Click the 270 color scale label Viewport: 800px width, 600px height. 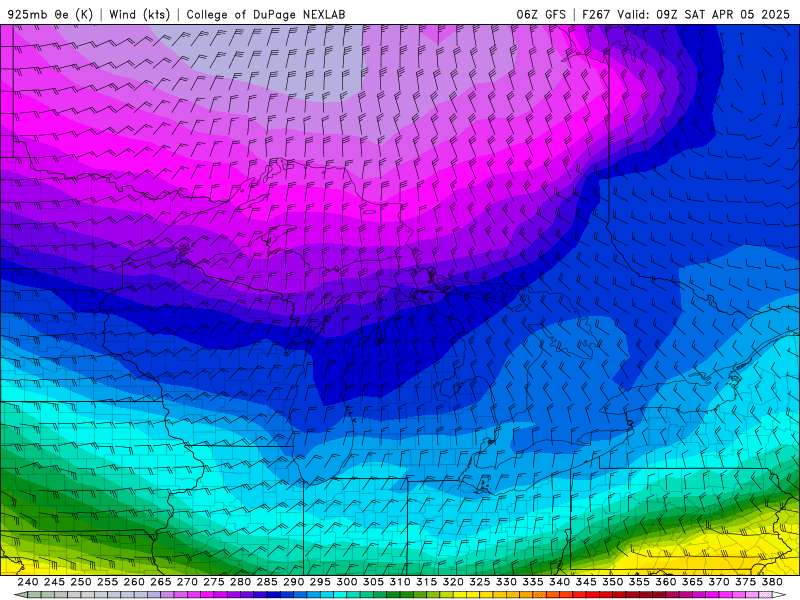187,582
